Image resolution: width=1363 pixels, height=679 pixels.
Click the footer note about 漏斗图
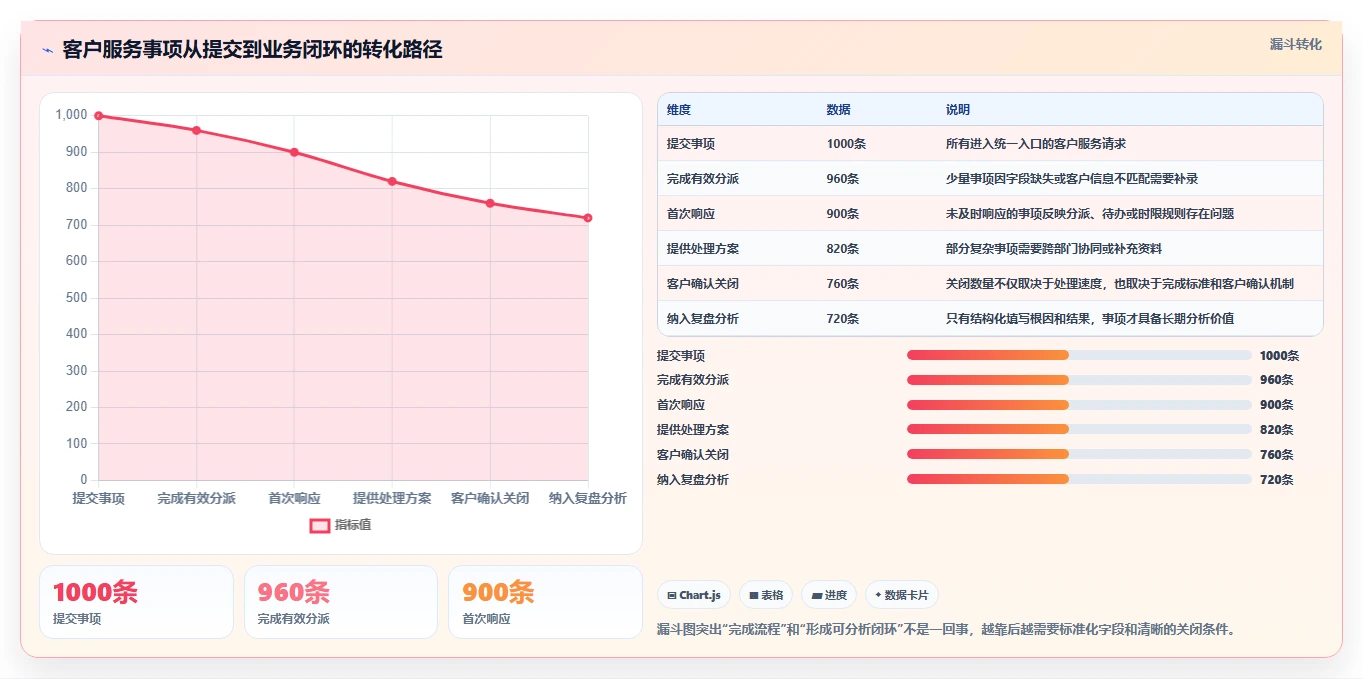(x=947, y=630)
